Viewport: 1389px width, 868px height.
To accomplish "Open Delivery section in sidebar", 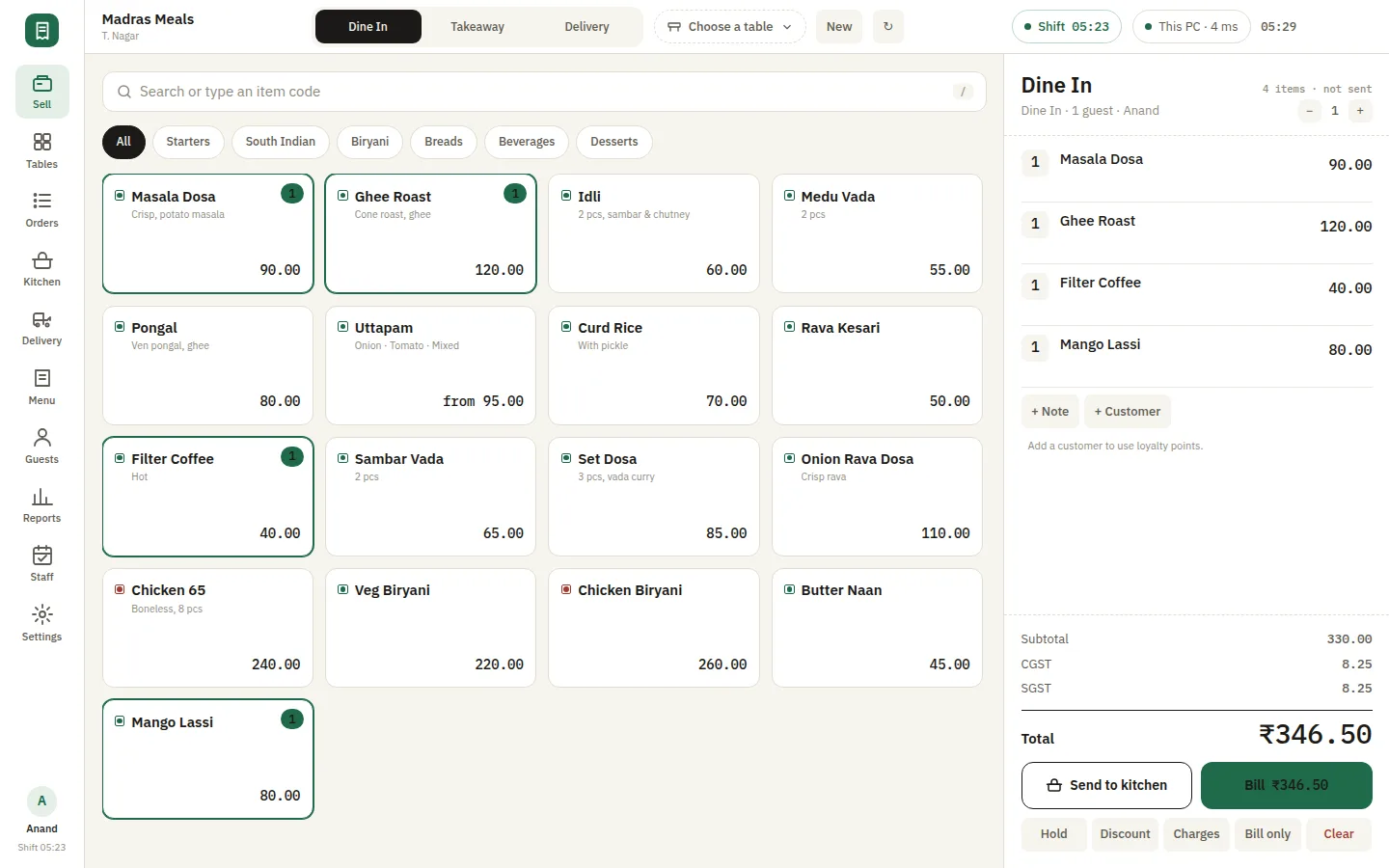I will click(x=41, y=328).
